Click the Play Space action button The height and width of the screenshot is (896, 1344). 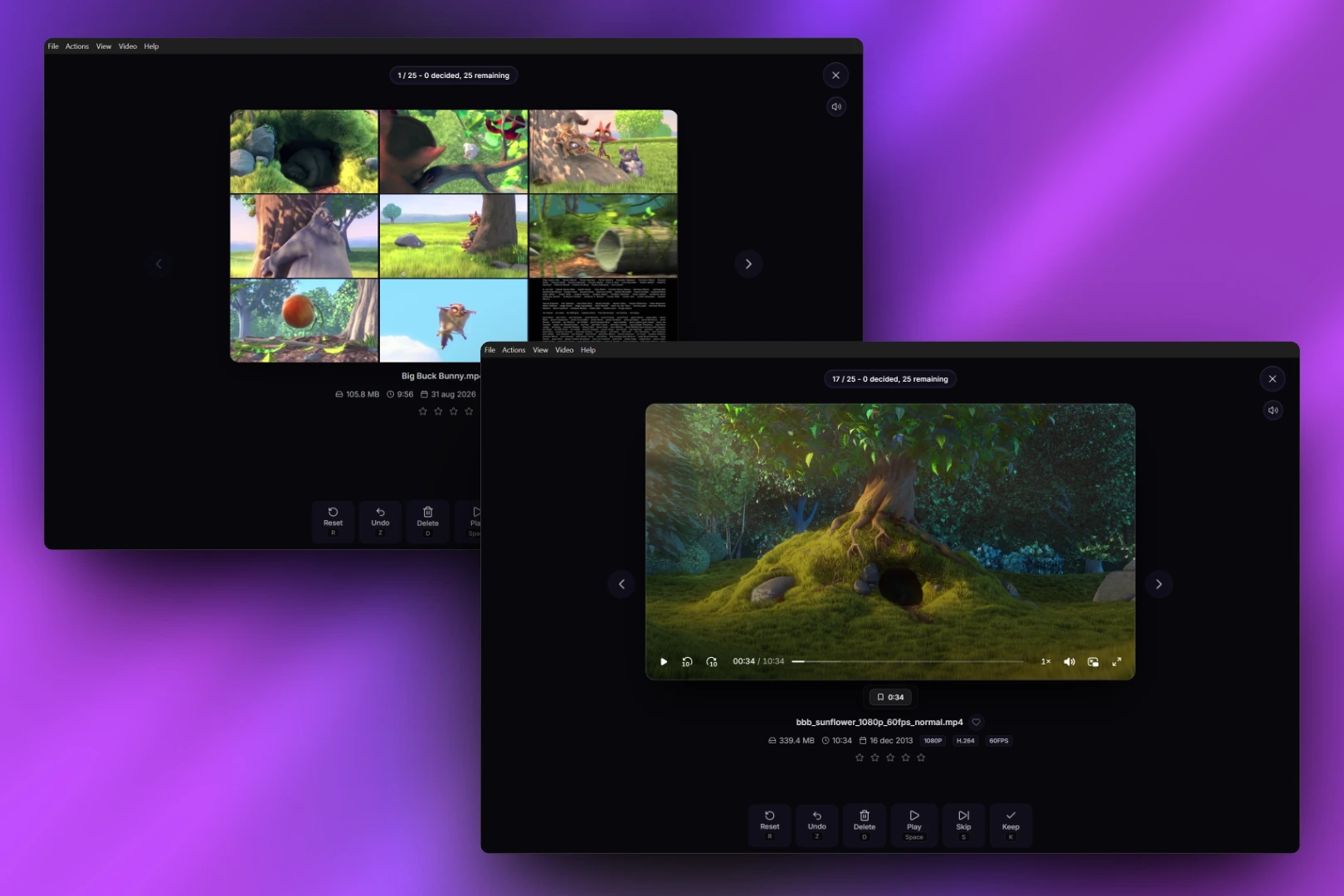[x=914, y=825]
